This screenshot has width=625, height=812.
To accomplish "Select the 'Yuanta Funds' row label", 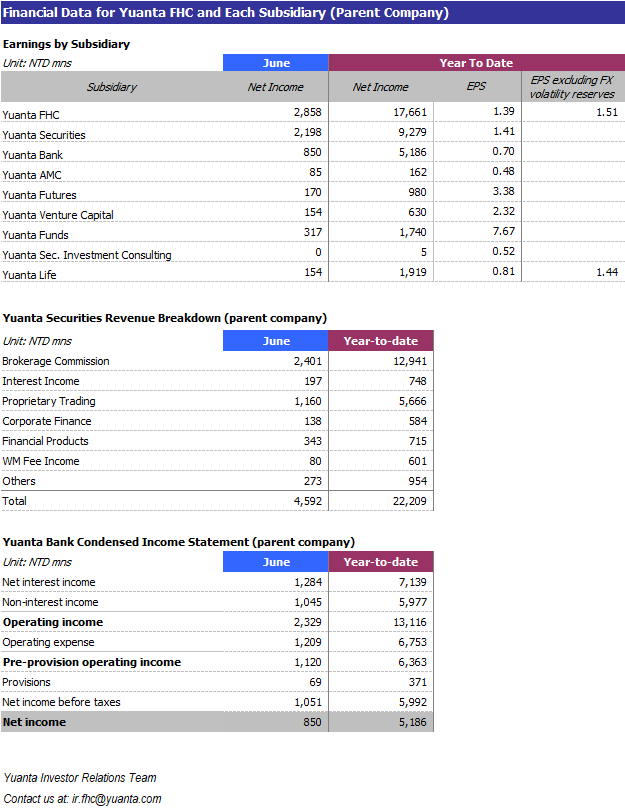I will click(35, 235).
